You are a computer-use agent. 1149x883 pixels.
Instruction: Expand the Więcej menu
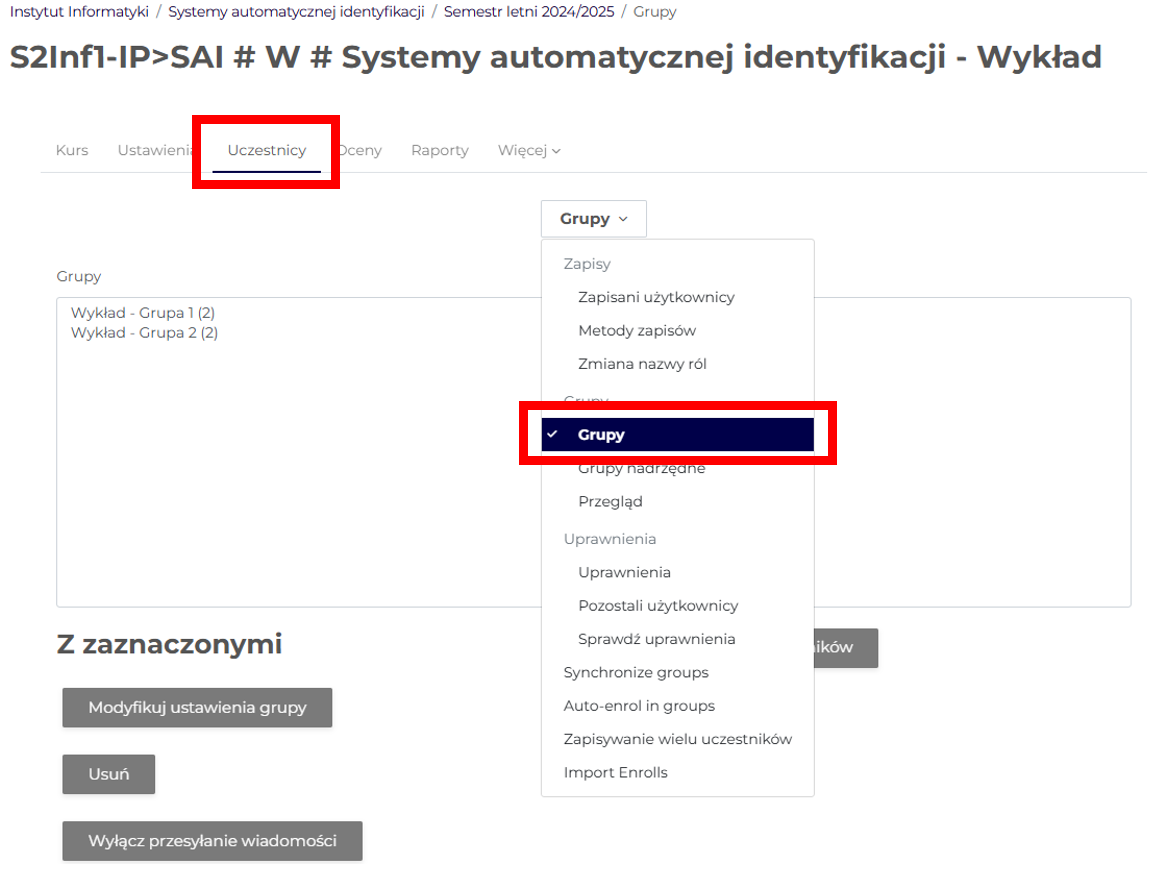(x=529, y=150)
